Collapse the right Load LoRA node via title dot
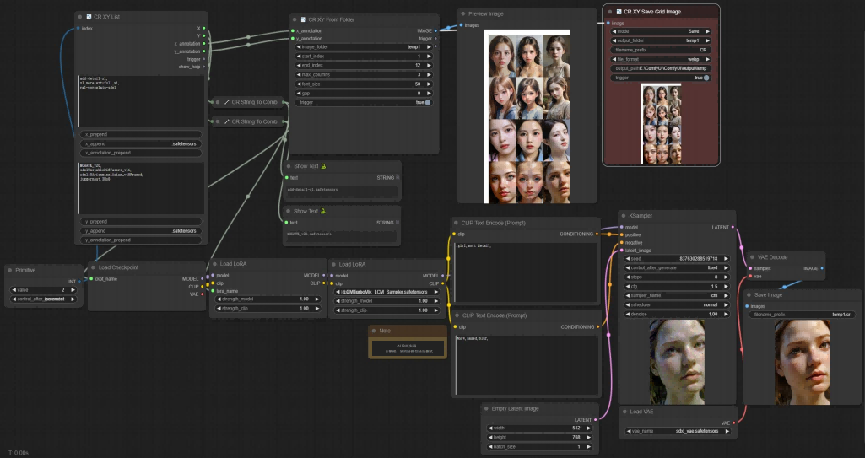The width and height of the screenshot is (865, 458). pos(333,264)
